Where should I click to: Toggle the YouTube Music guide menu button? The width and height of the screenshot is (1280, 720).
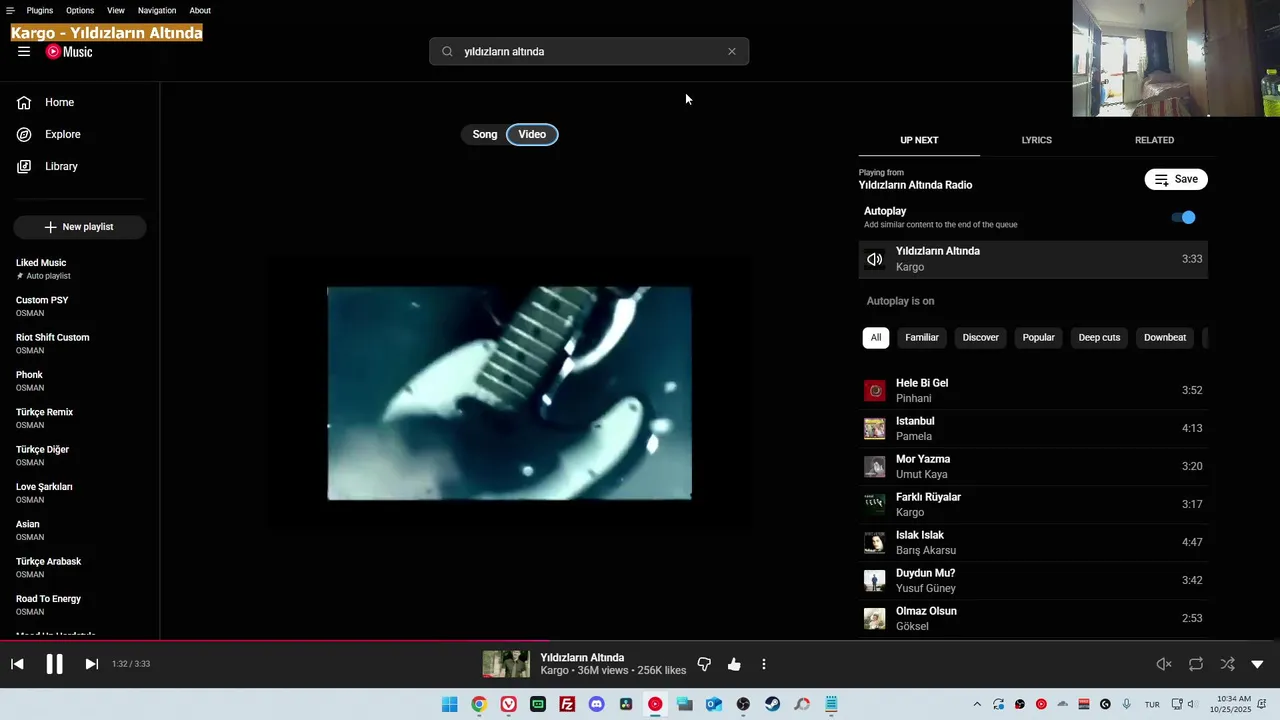(x=24, y=52)
